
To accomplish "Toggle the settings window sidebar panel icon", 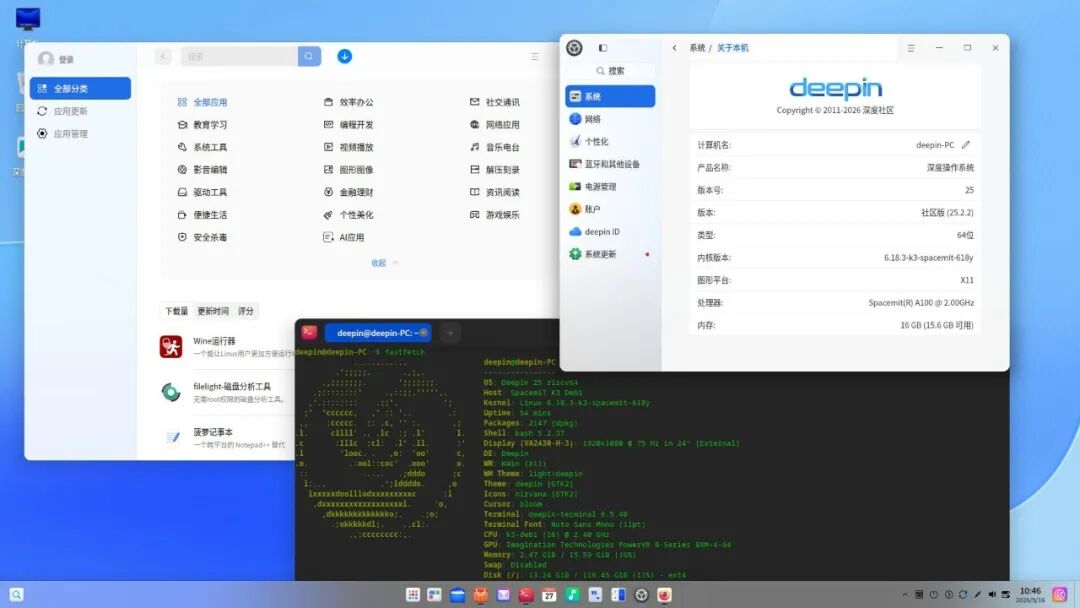I will [603, 48].
